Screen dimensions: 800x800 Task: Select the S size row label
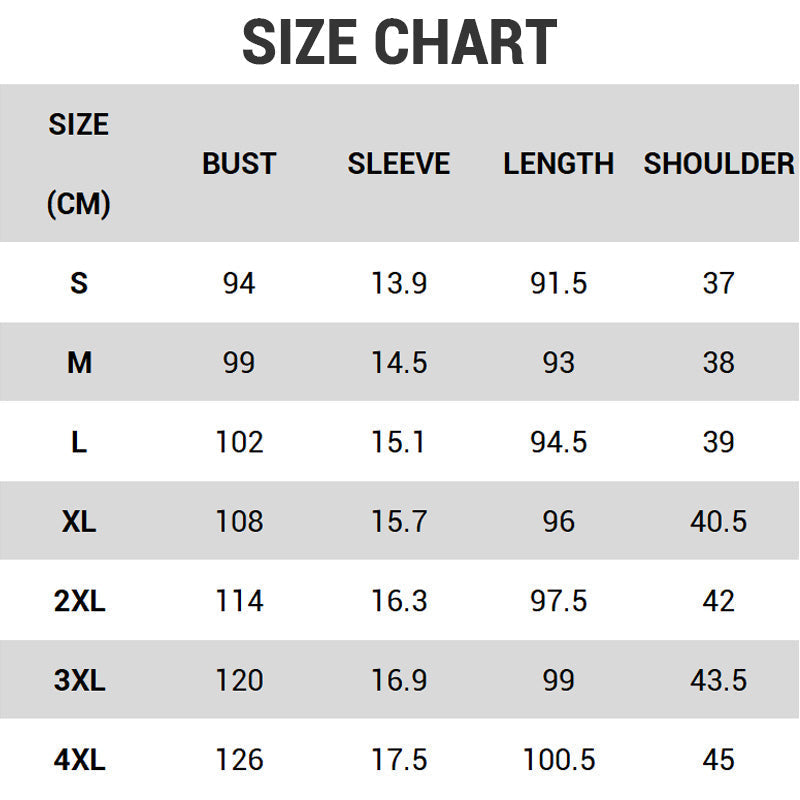[x=79, y=283]
